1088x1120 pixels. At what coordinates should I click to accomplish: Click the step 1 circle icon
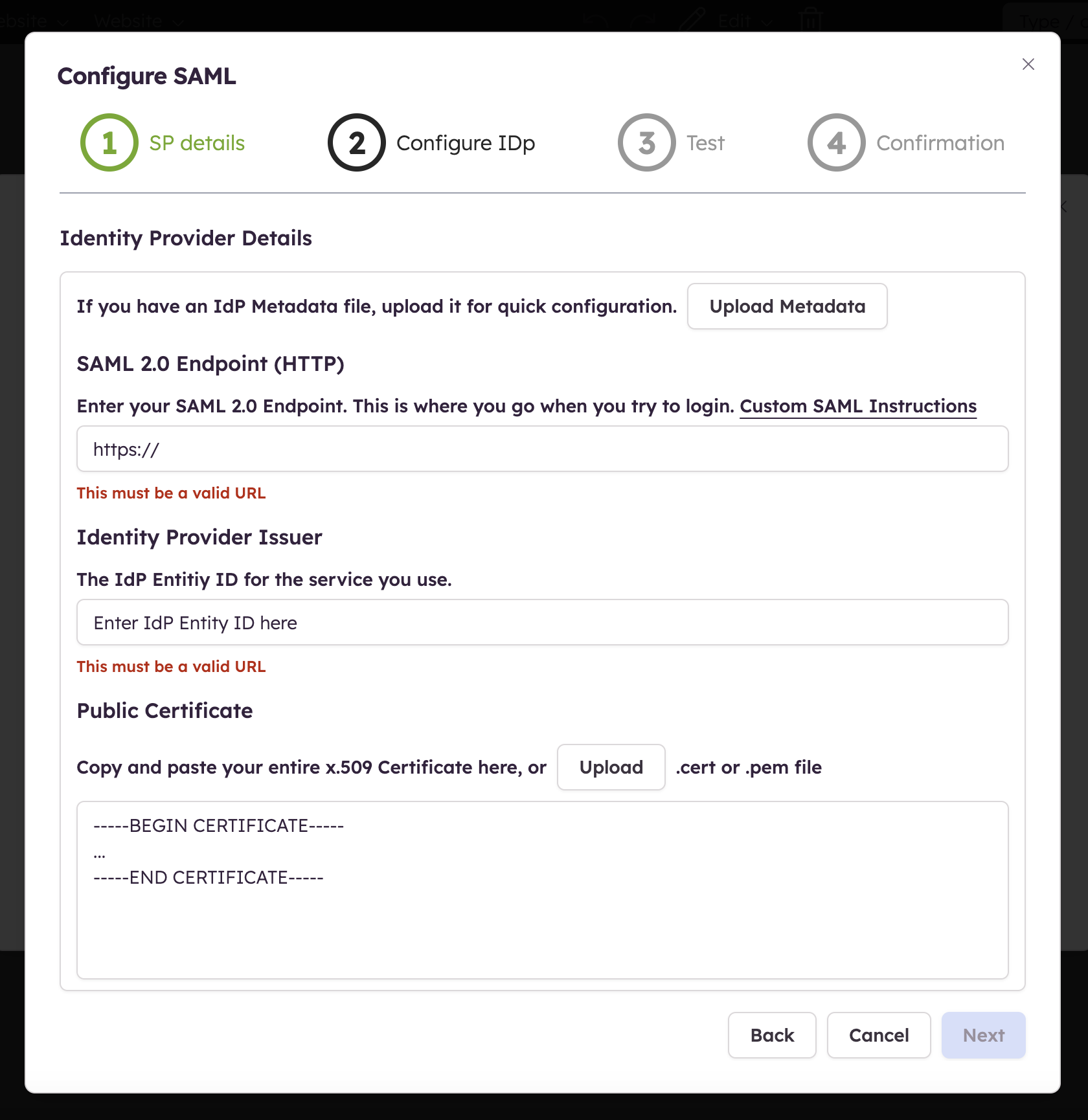click(x=108, y=142)
